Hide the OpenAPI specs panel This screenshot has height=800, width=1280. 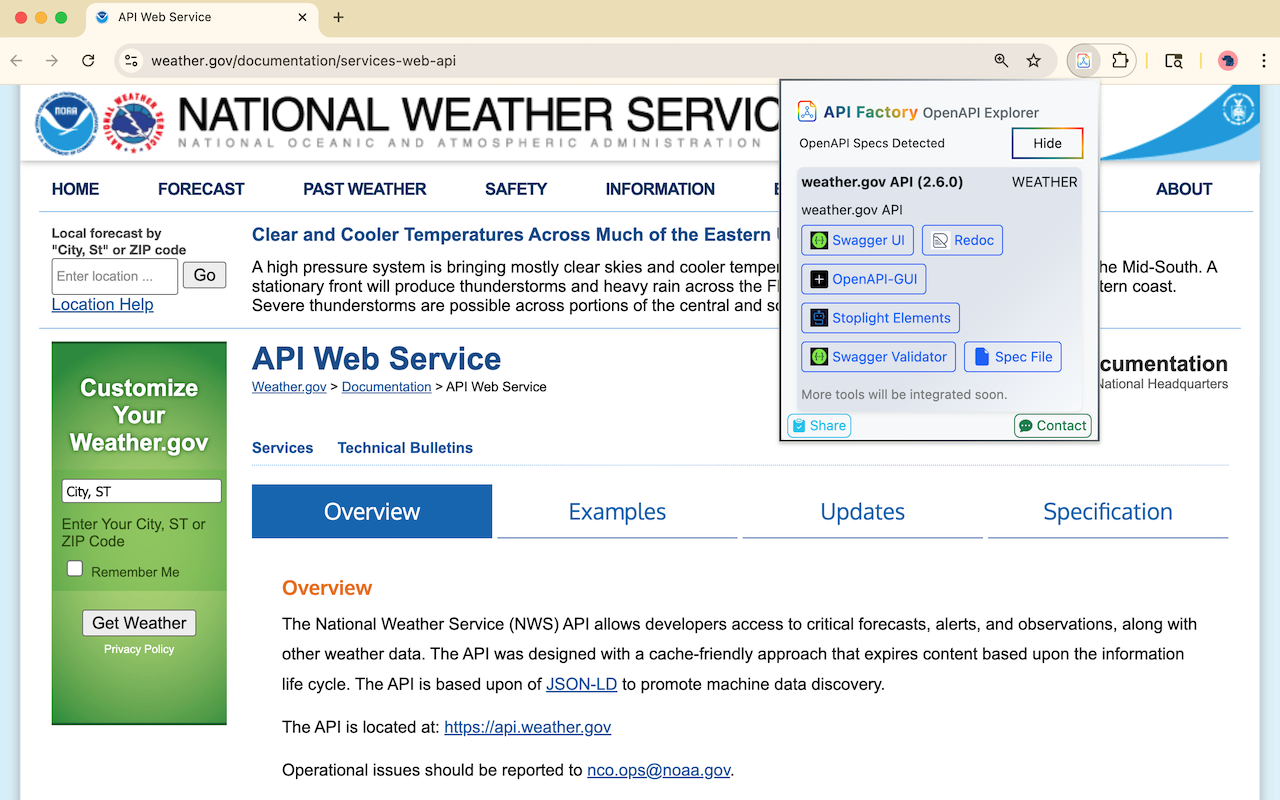pos(1047,143)
